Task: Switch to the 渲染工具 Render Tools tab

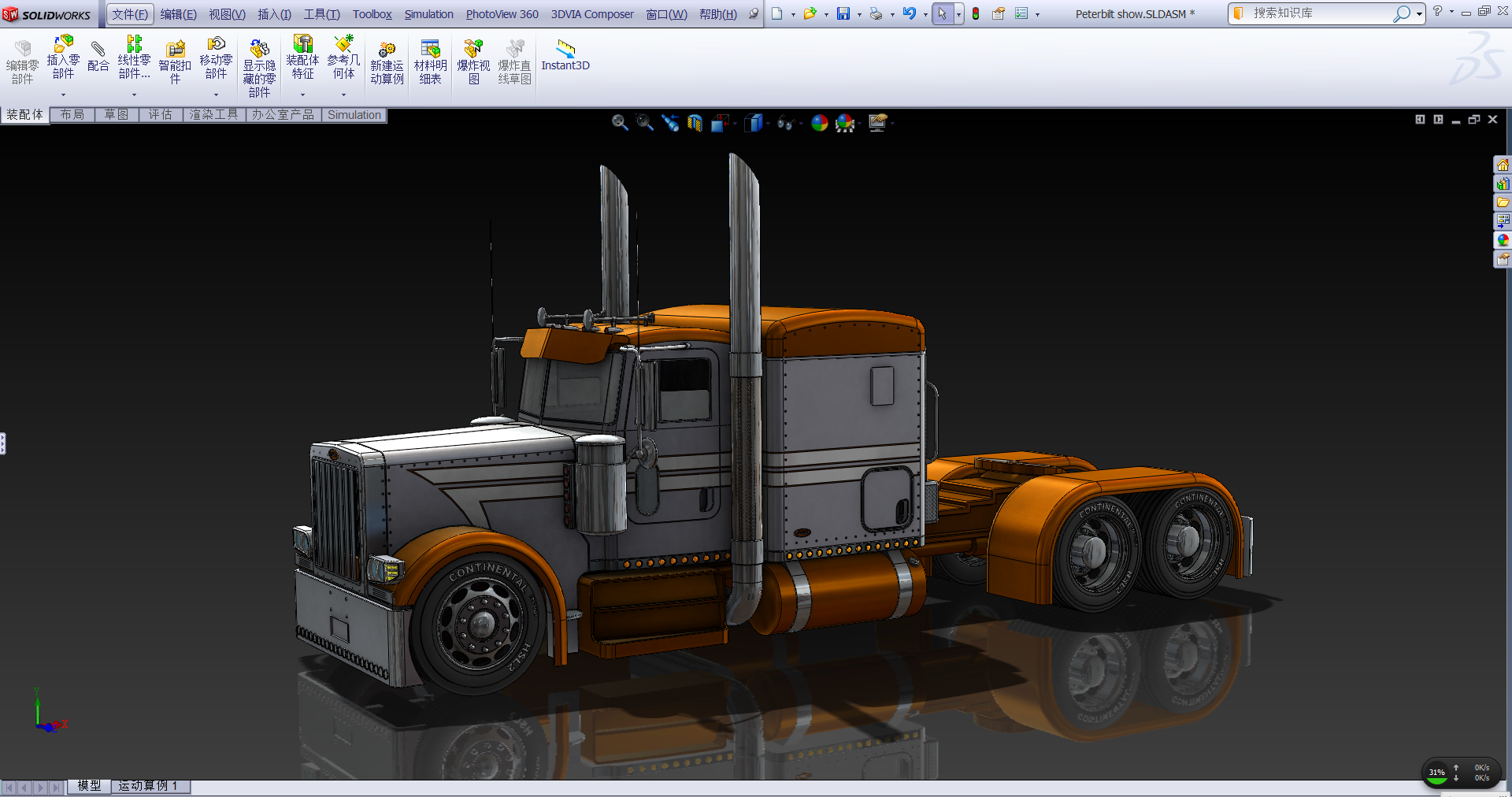Action: click(214, 115)
